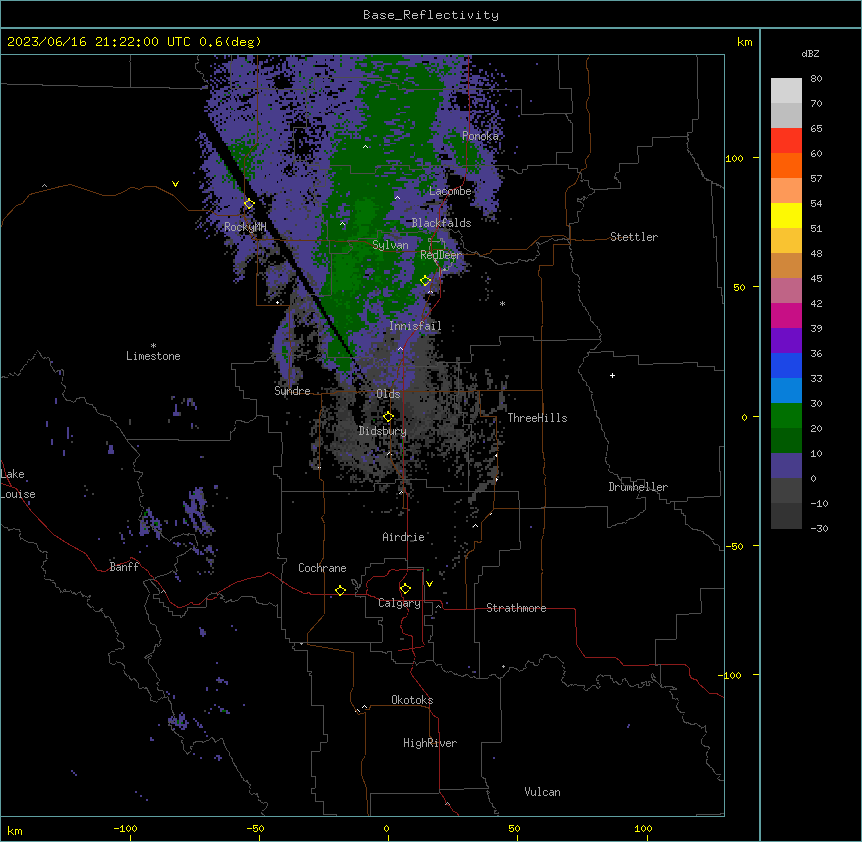The image size is (862, 842).
Task: Click the Airdrie label
Action: point(404,537)
